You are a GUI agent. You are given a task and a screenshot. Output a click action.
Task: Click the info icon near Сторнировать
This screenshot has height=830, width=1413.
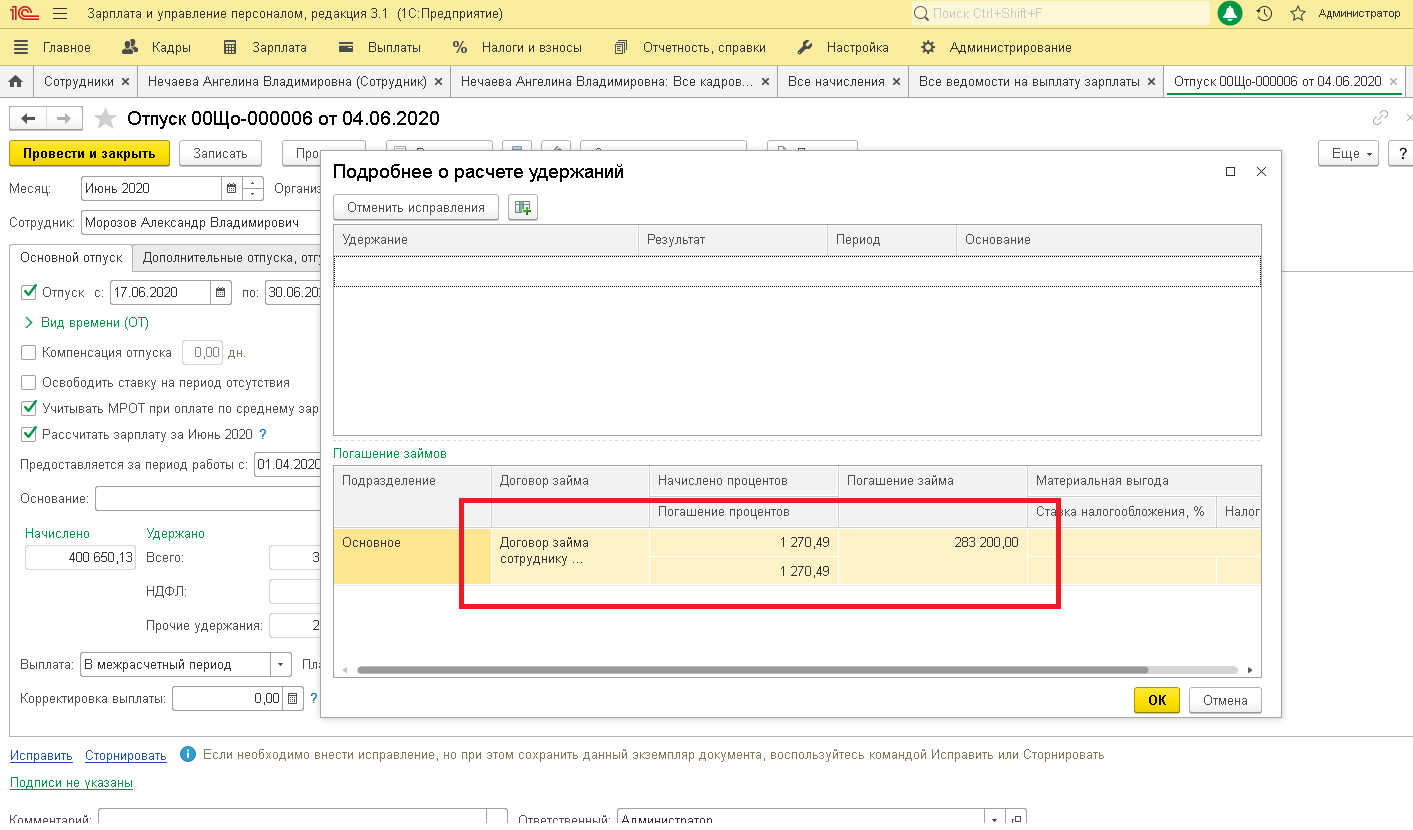point(186,755)
